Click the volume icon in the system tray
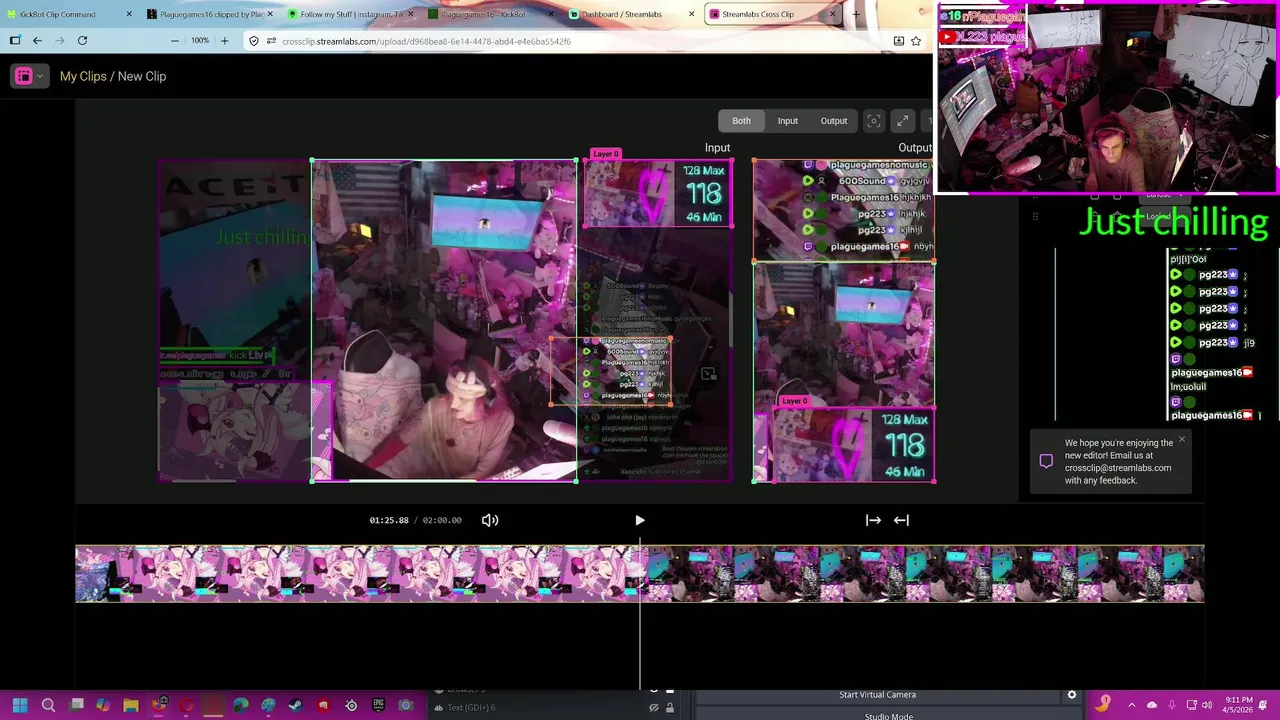The width and height of the screenshot is (1280, 720). point(1206,705)
